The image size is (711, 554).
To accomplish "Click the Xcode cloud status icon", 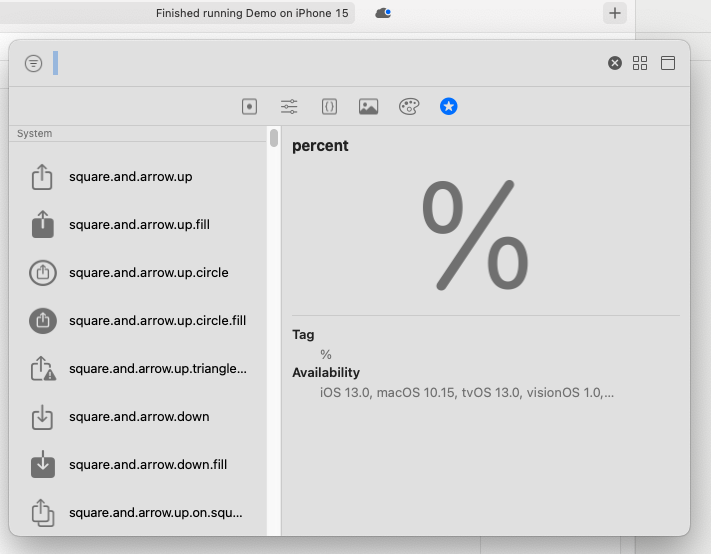I will (x=383, y=13).
